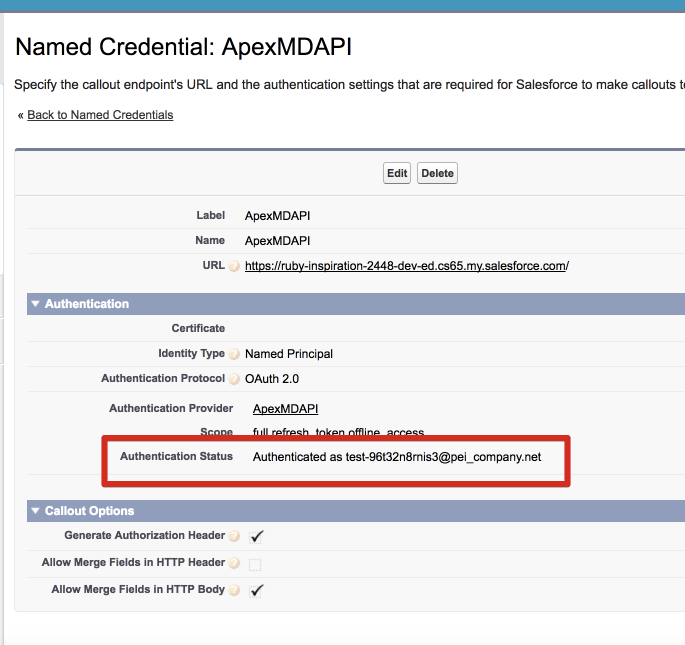685x645 pixels.
Task: Toggle Generate Authorization Header checkbox
Action: point(256,537)
